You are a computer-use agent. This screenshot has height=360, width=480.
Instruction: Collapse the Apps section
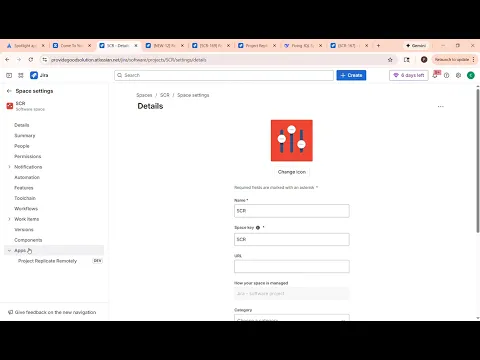point(9,250)
